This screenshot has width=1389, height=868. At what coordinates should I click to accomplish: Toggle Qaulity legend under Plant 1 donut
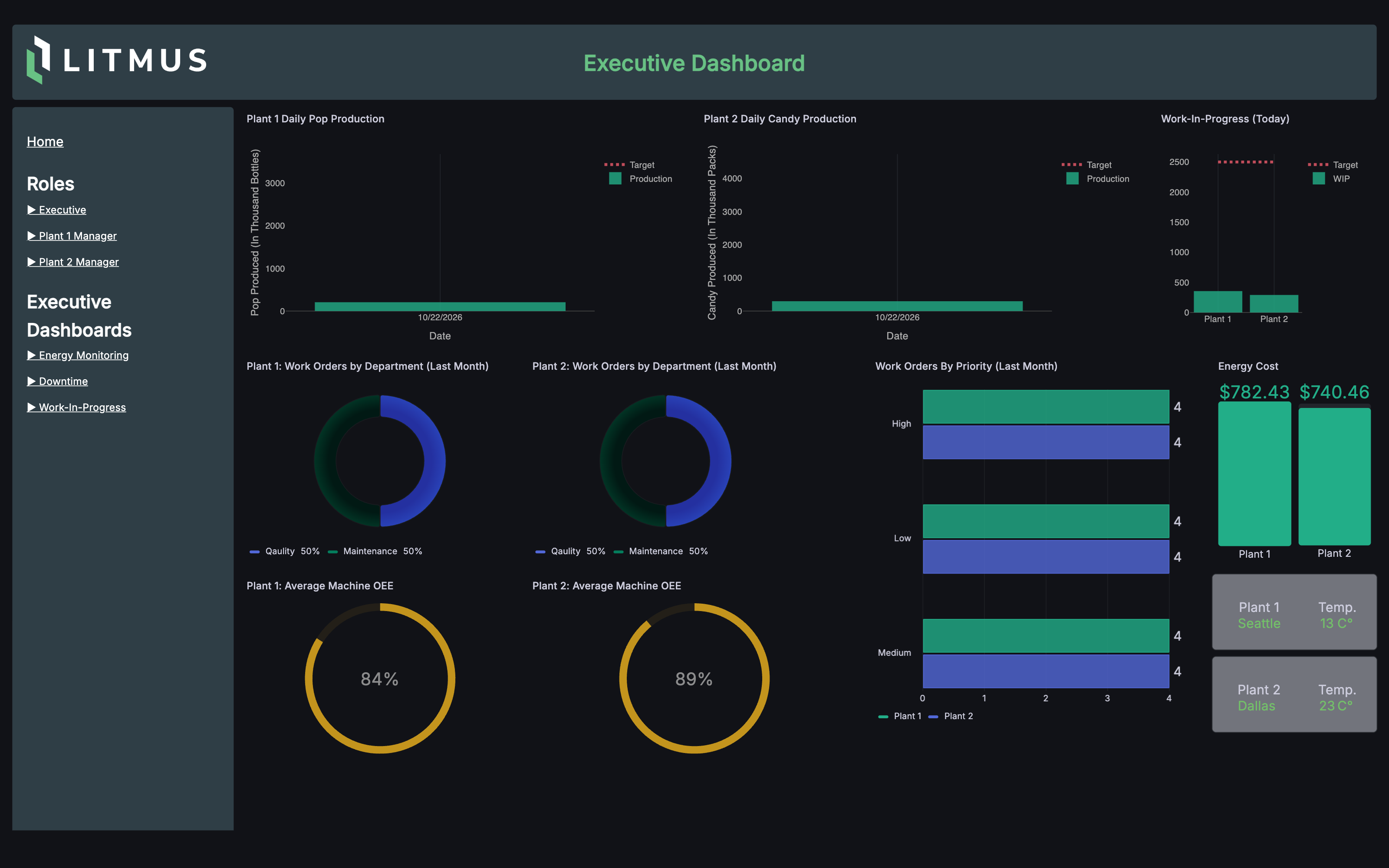285,551
